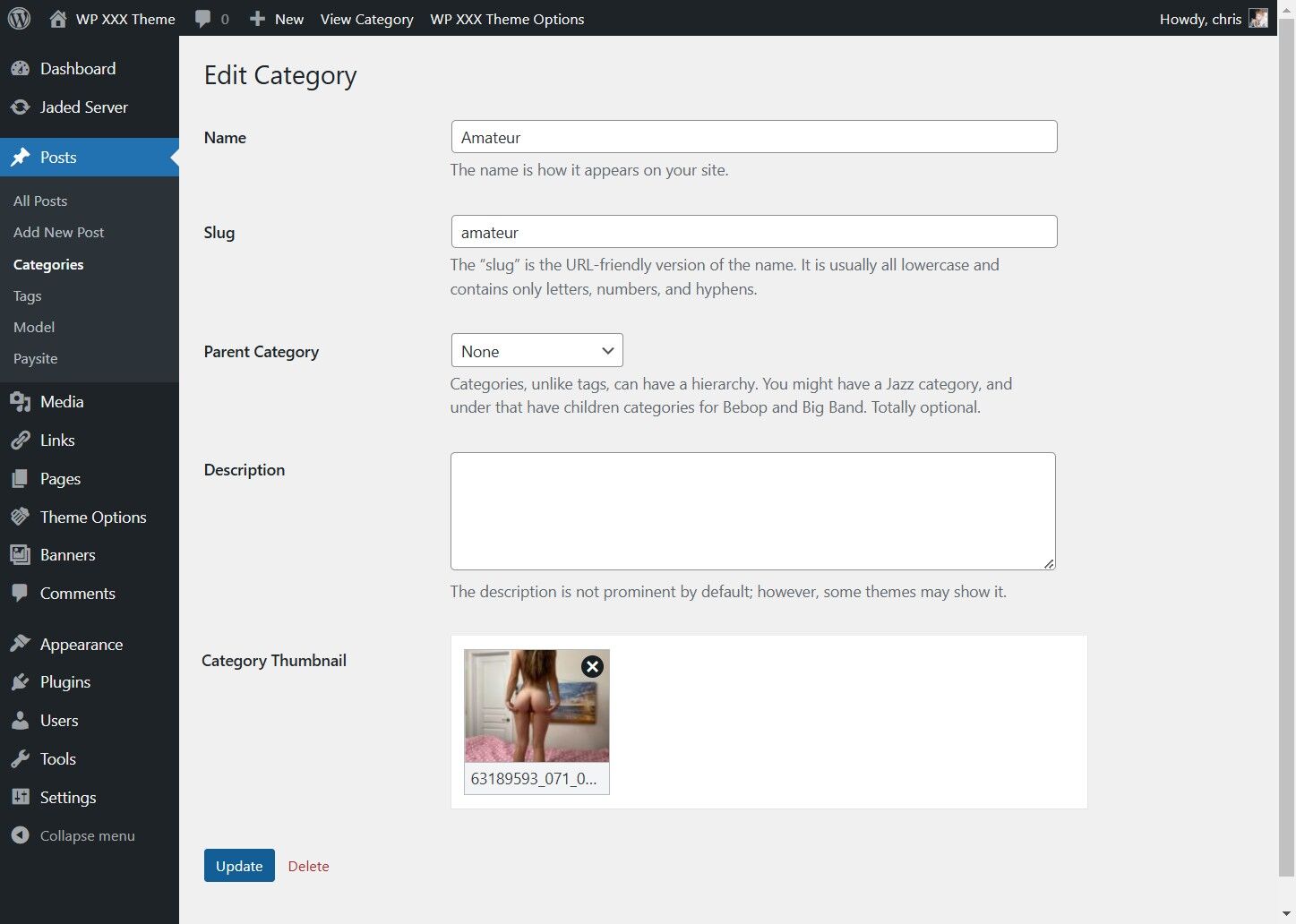Open the Comments section via speech bubble icon
1296x924 pixels.
[21, 593]
